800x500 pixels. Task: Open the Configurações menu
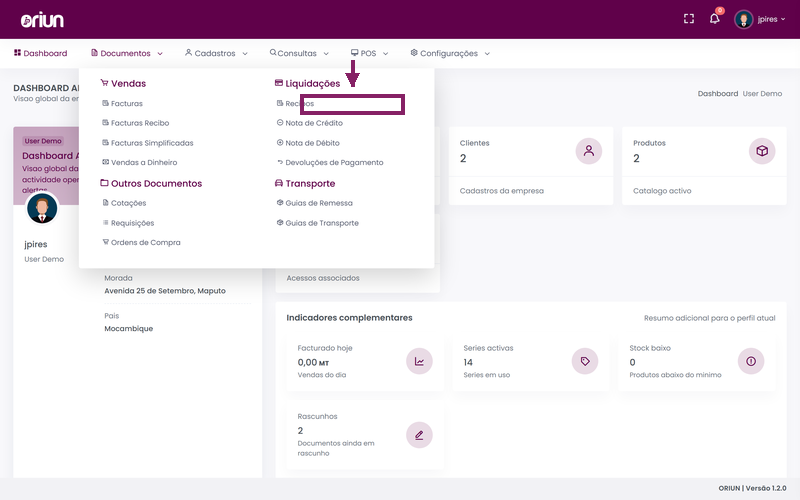tap(444, 53)
